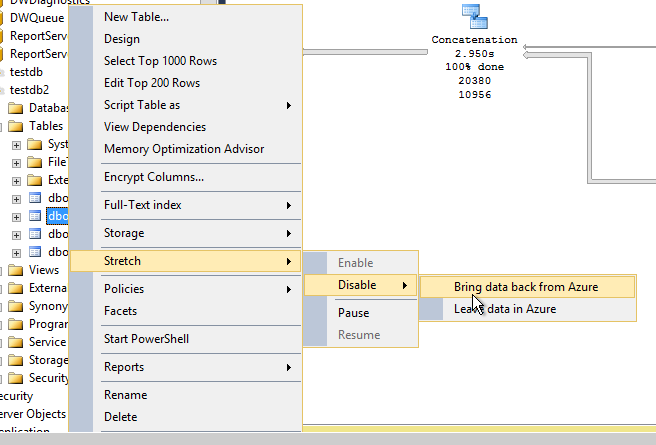
Task: Open Memory Optimization Advisor
Action: click(184, 149)
